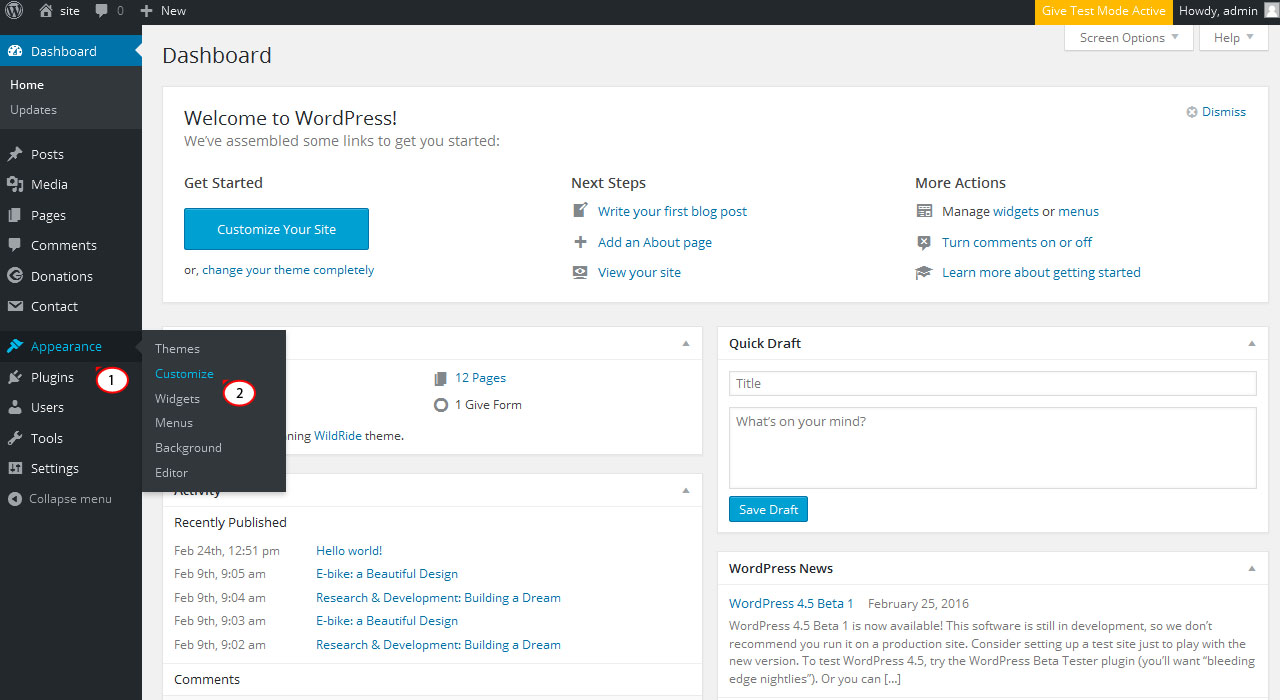Click the Comments speech bubble sidebar icon
The width and height of the screenshot is (1280, 700).
pyautogui.click(x=15, y=245)
